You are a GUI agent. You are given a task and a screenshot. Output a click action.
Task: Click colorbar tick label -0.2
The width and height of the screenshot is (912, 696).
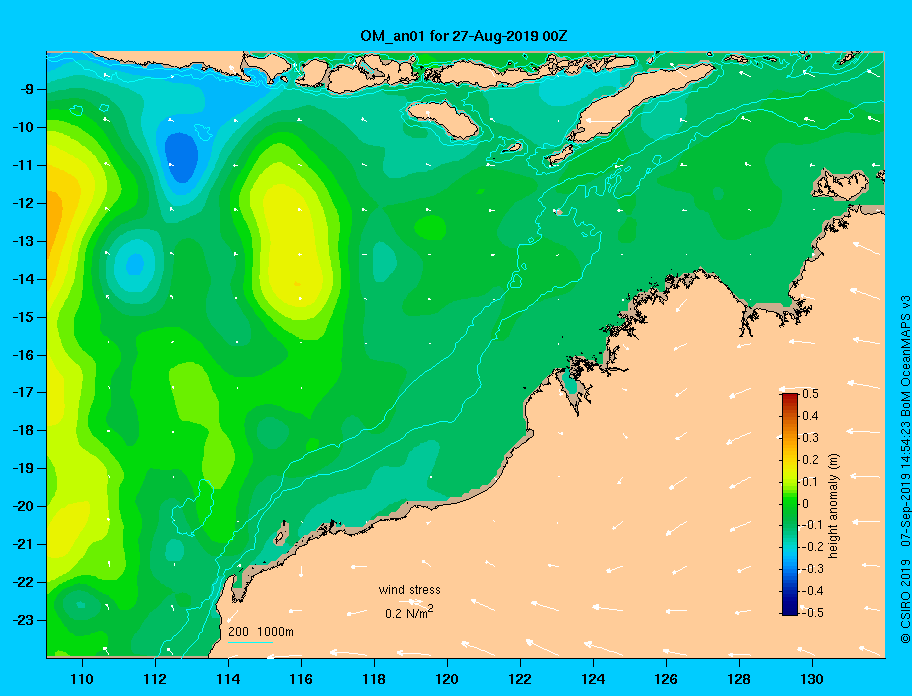tap(813, 547)
